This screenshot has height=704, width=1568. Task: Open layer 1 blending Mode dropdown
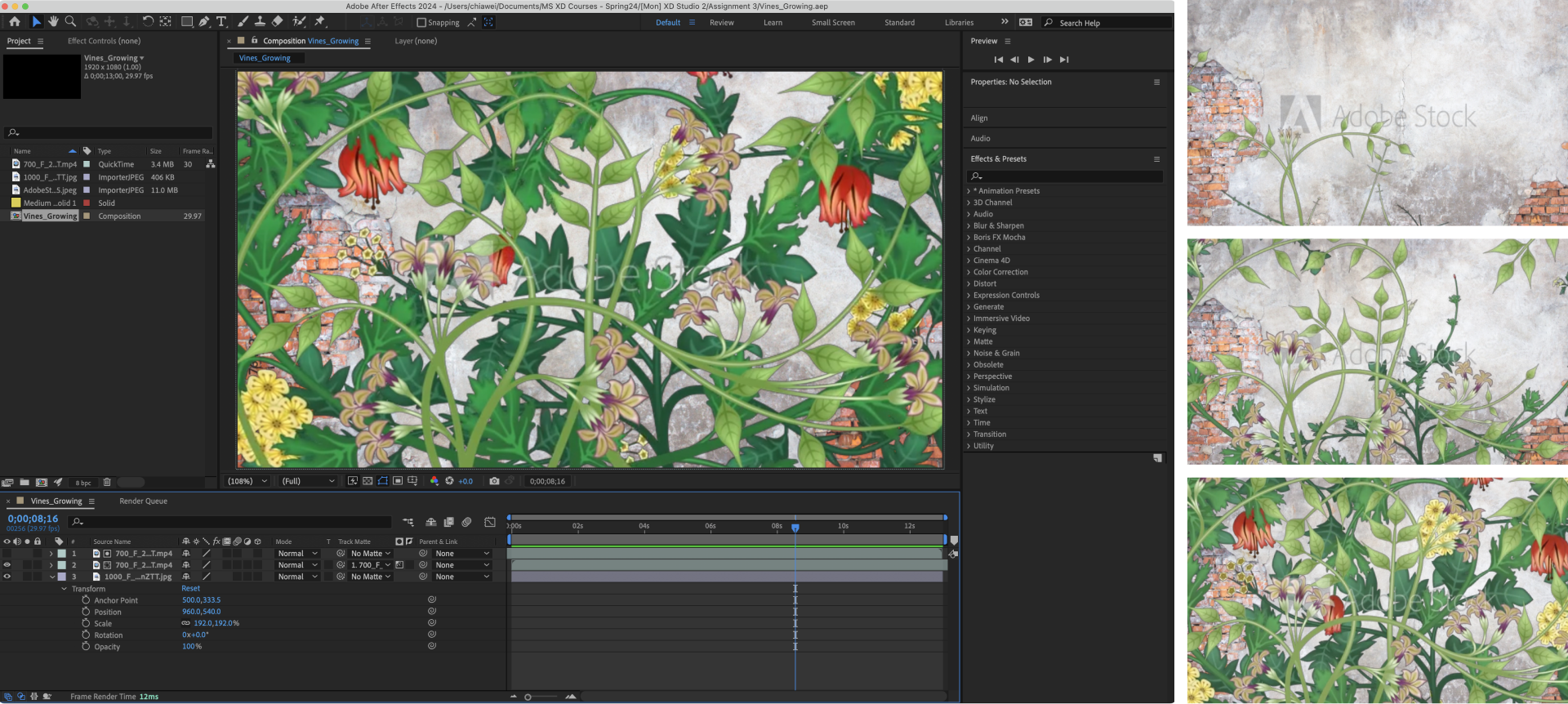pos(297,554)
